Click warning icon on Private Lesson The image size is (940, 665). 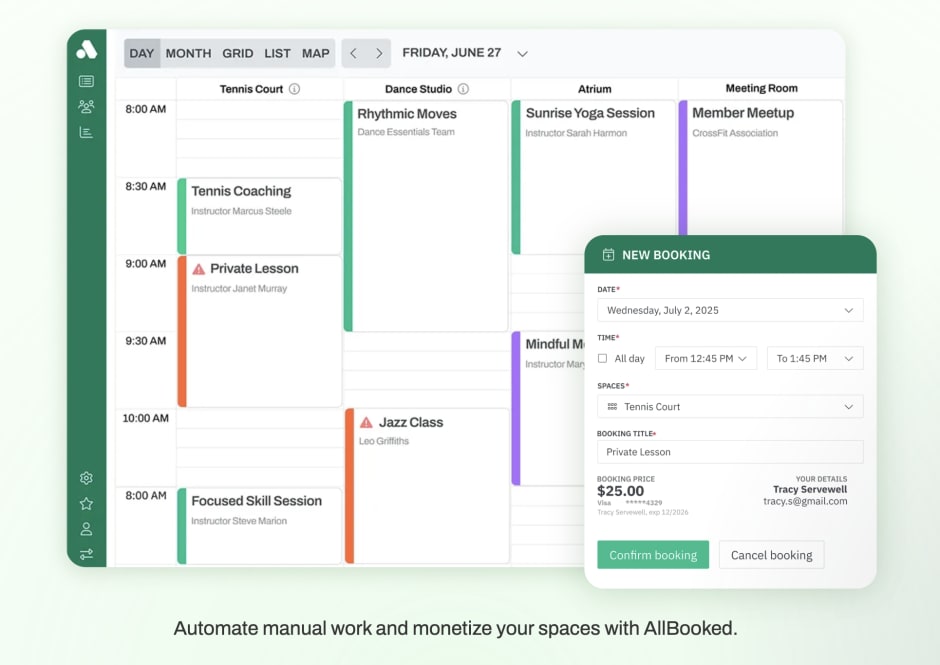click(198, 269)
